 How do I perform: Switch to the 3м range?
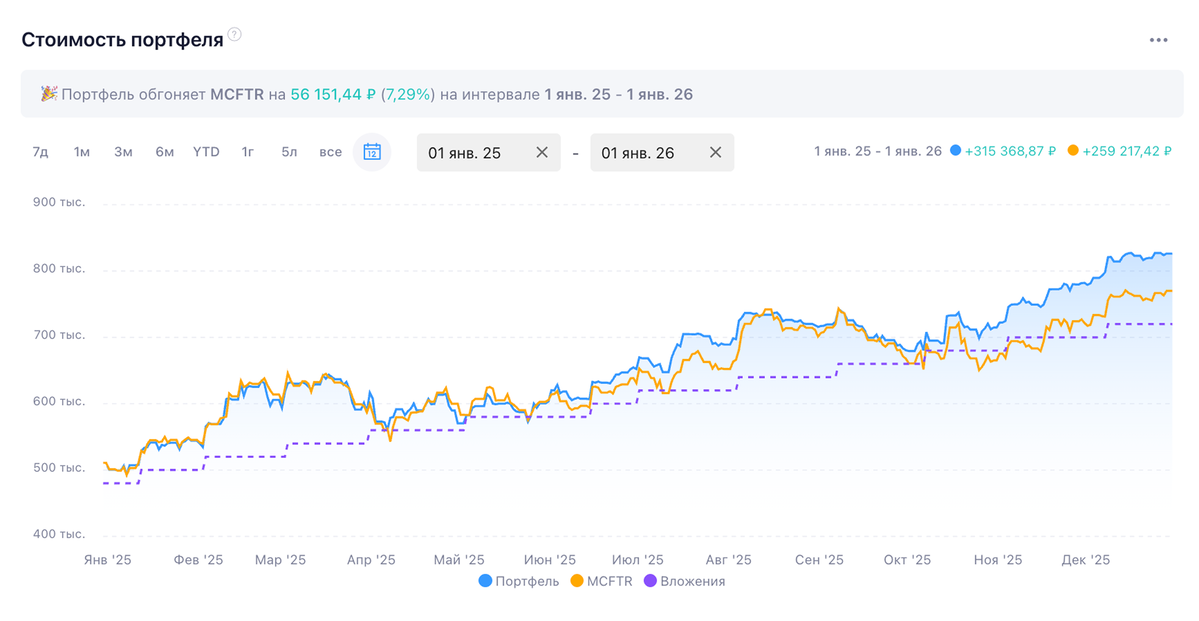[123, 152]
